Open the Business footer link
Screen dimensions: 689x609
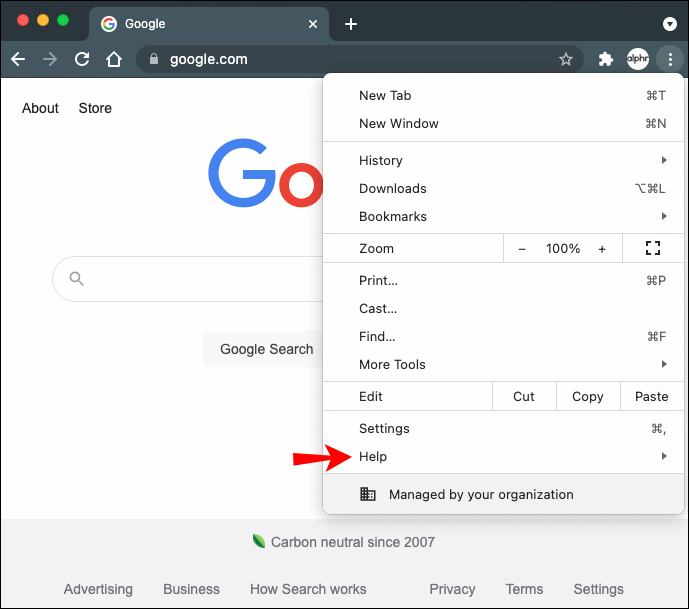pyautogui.click(x=191, y=589)
